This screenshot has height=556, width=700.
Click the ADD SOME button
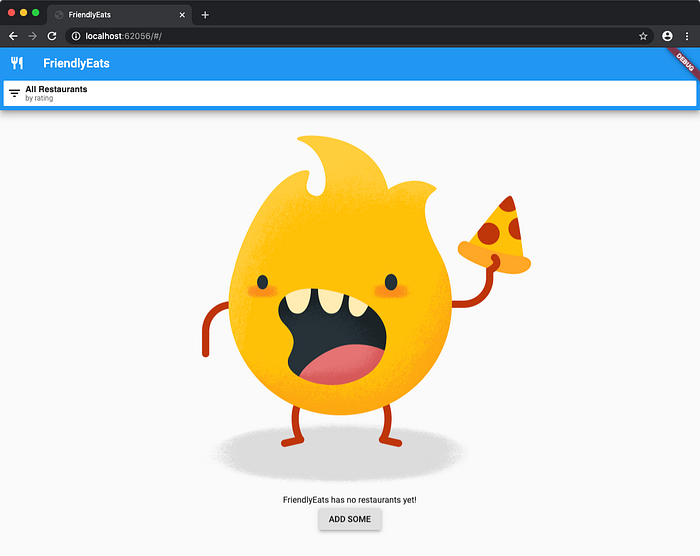click(350, 519)
